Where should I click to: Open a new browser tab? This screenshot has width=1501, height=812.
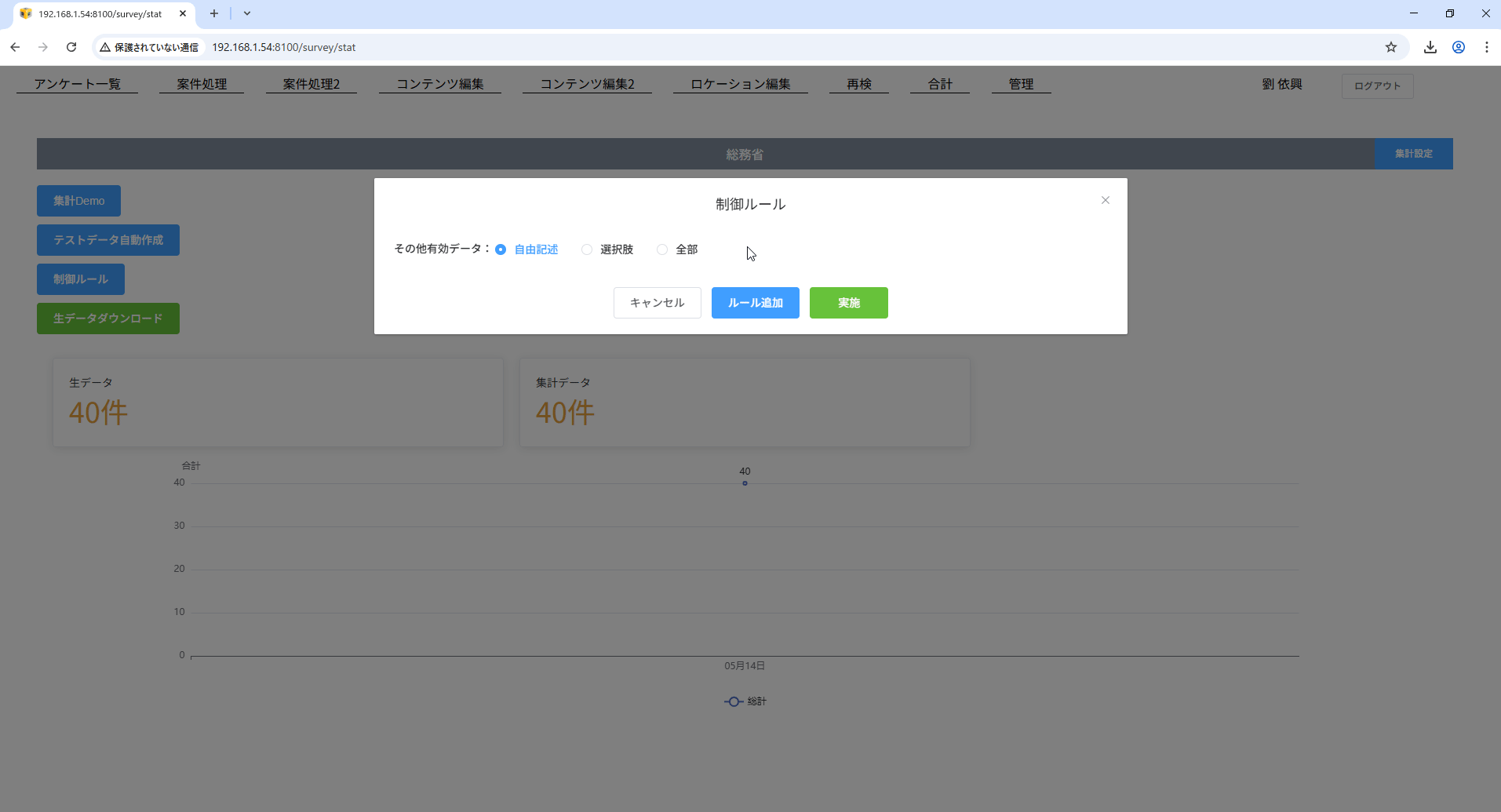[213, 13]
